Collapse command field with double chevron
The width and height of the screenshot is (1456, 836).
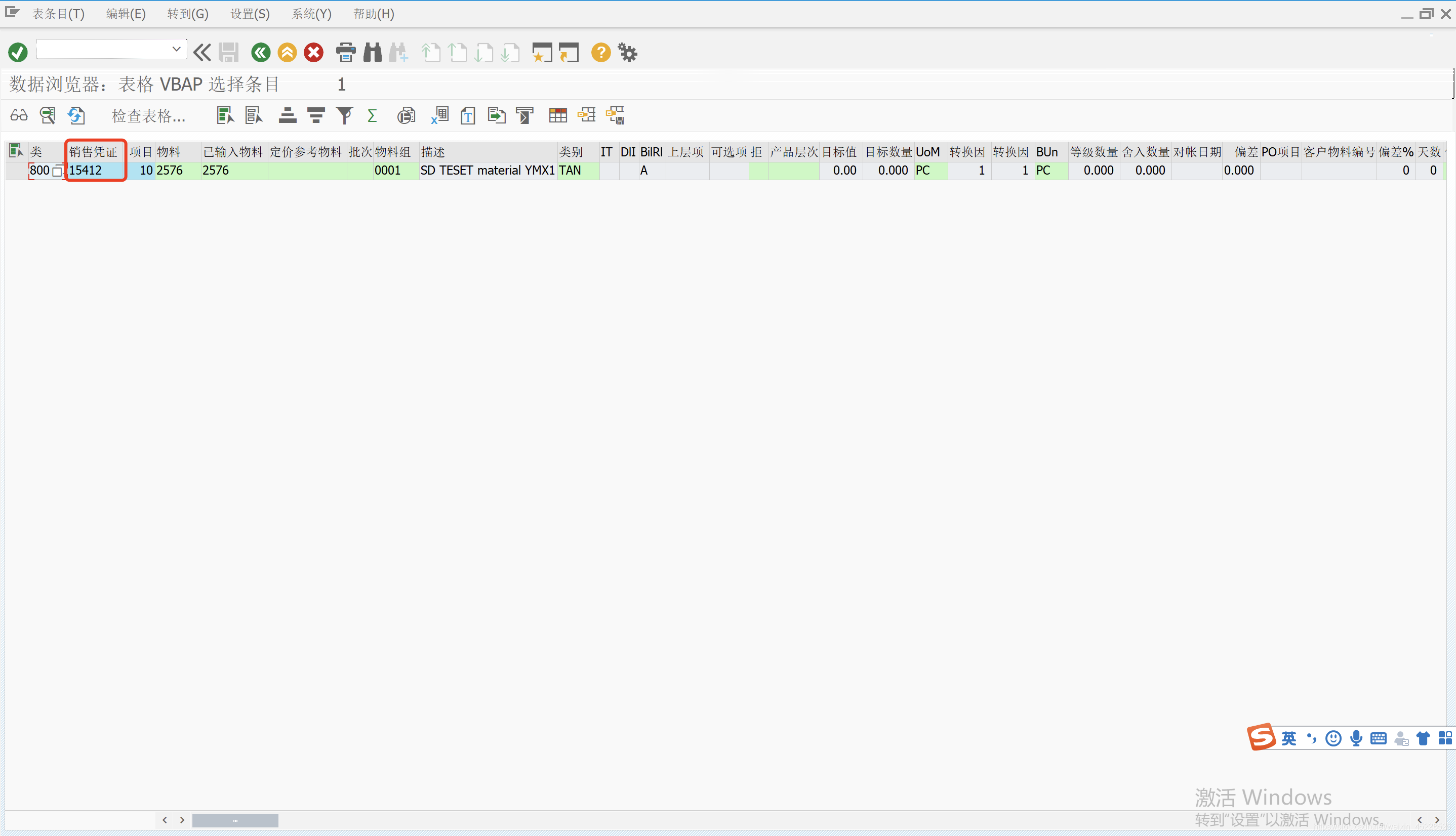tap(201, 53)
